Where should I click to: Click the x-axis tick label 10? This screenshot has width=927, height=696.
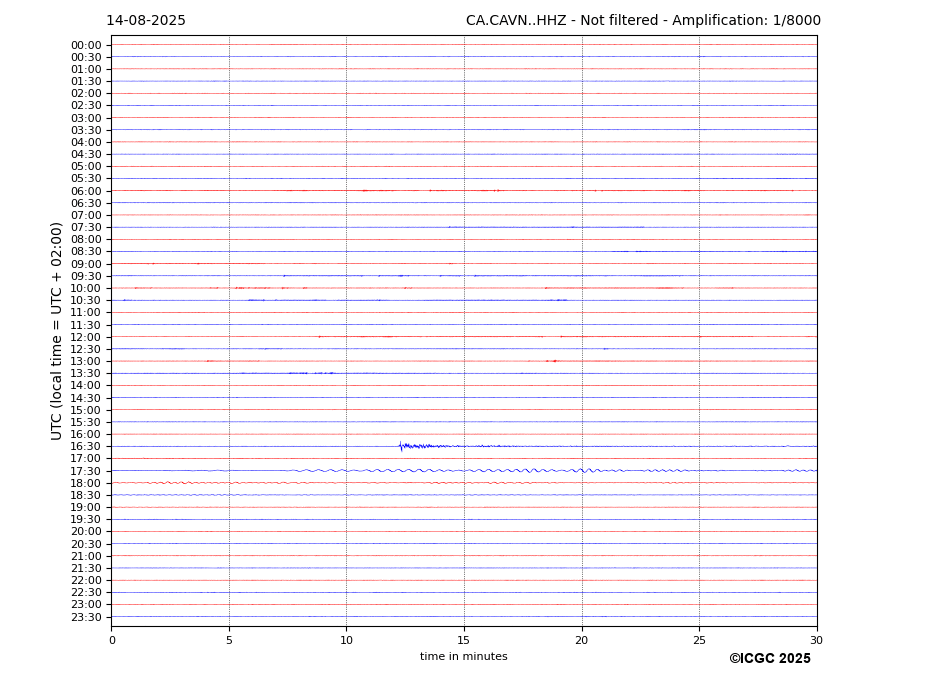click(346, 640)
